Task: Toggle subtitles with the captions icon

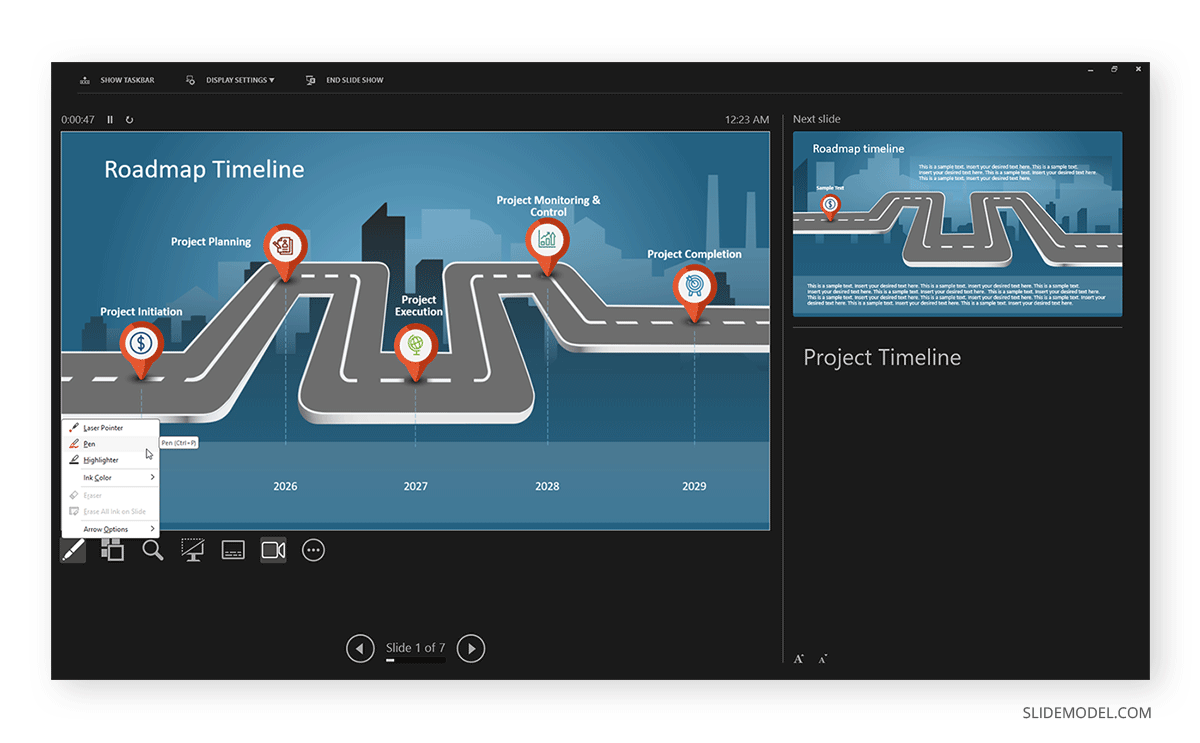Action: pyautogui.click(x=233, y=550)
